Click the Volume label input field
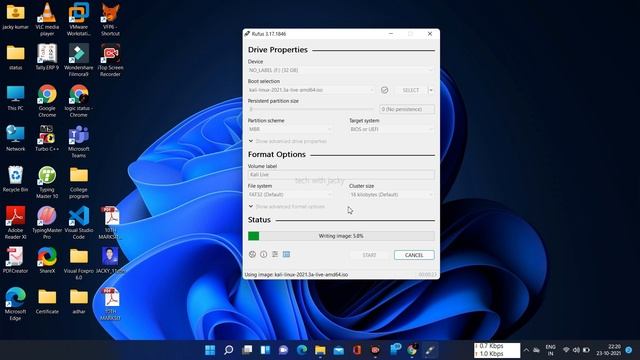Image resolution: width=640 pixels, height=360 pixels. (x=341, y=175)
